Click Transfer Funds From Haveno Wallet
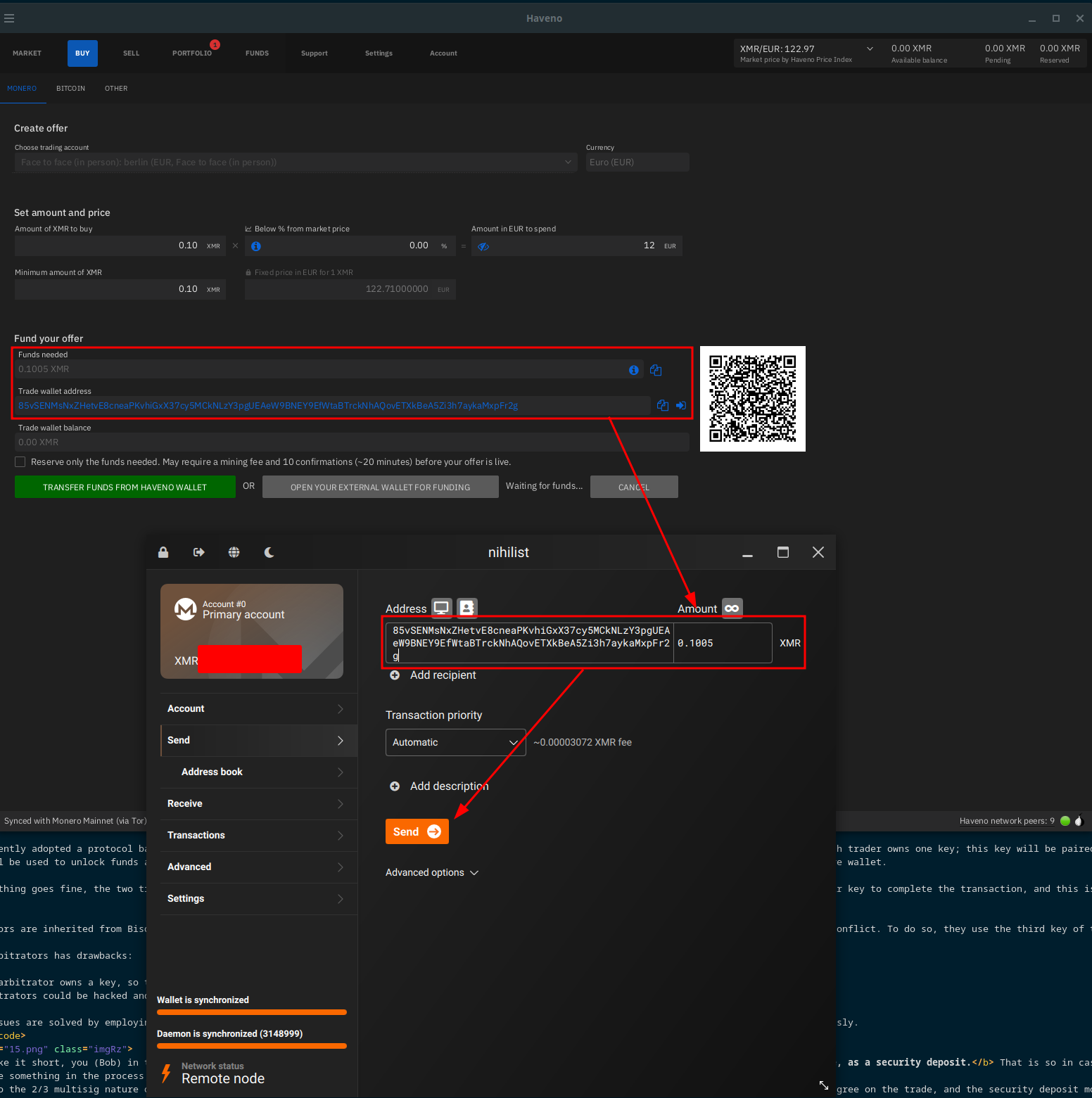 (x=125, y=487)
